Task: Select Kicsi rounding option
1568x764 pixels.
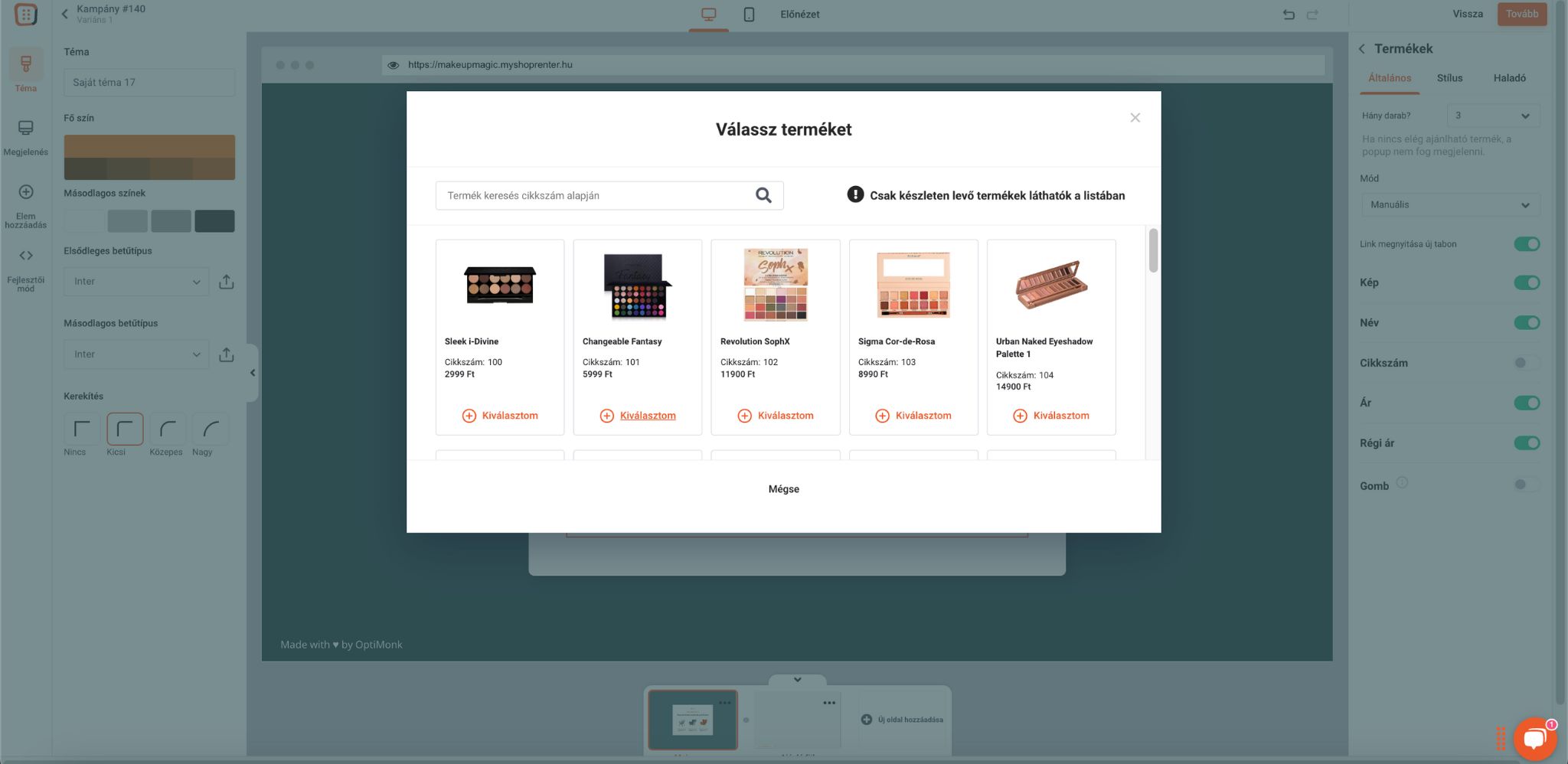Action: tap(125, 429)
